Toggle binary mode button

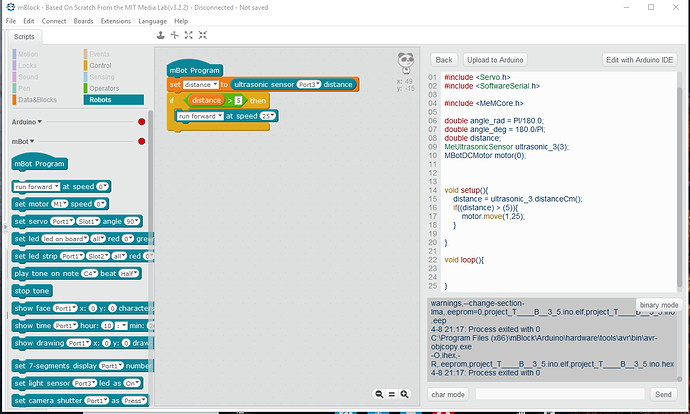coord(658,305)
